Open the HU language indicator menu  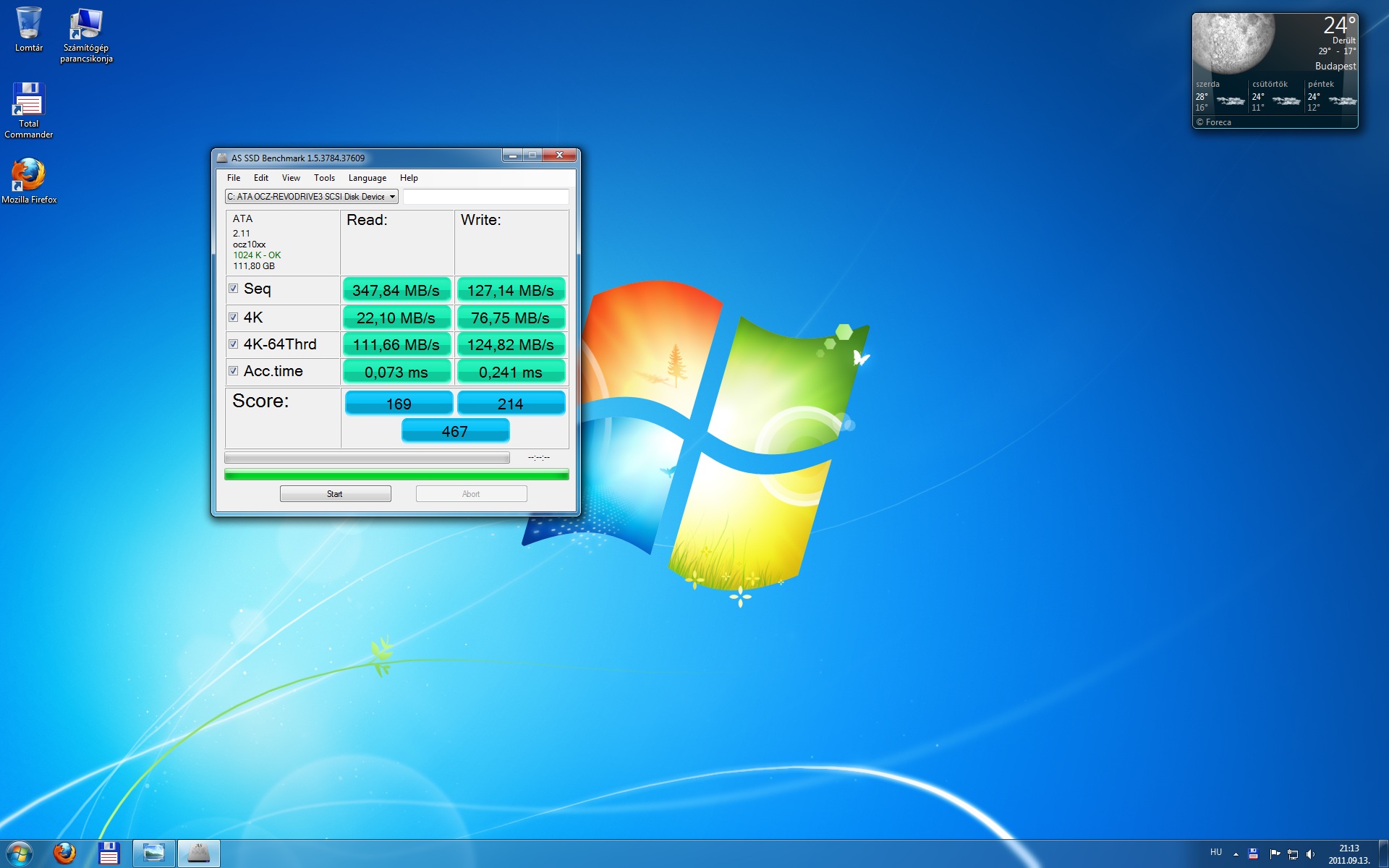click(x=1216, y=853)
